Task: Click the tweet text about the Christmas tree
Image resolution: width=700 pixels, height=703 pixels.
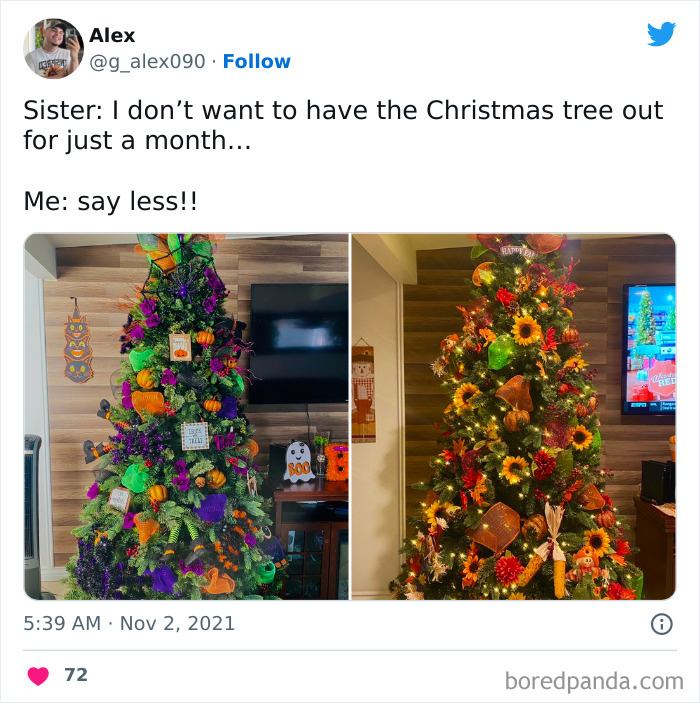Action: point(343,125)
